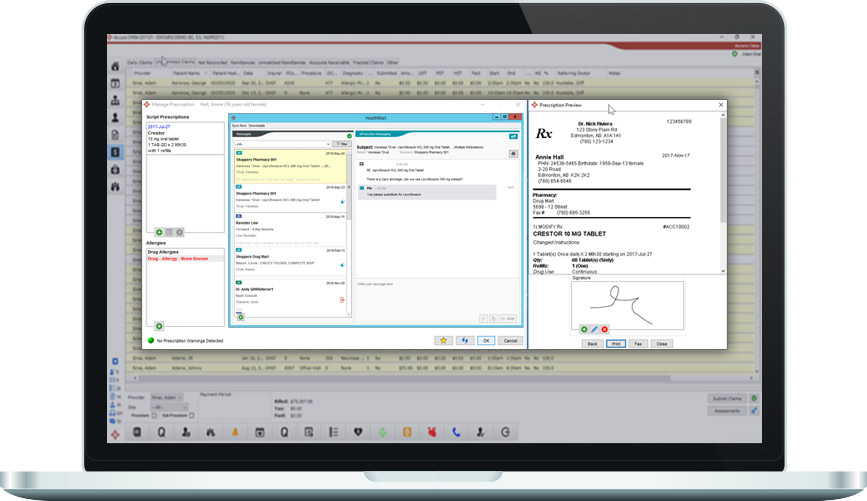
Task: Delete the signature with the red X icon
Action: point(604,330)
